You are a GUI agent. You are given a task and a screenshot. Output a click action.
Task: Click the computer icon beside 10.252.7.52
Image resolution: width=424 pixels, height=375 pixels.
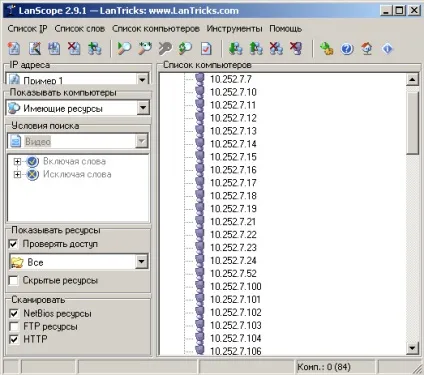[200, 273]
